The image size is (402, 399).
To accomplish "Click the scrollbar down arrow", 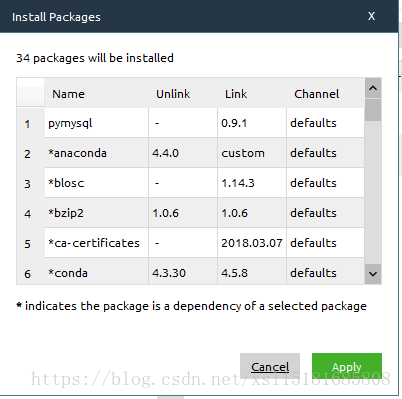I will (x=373, y=274).
